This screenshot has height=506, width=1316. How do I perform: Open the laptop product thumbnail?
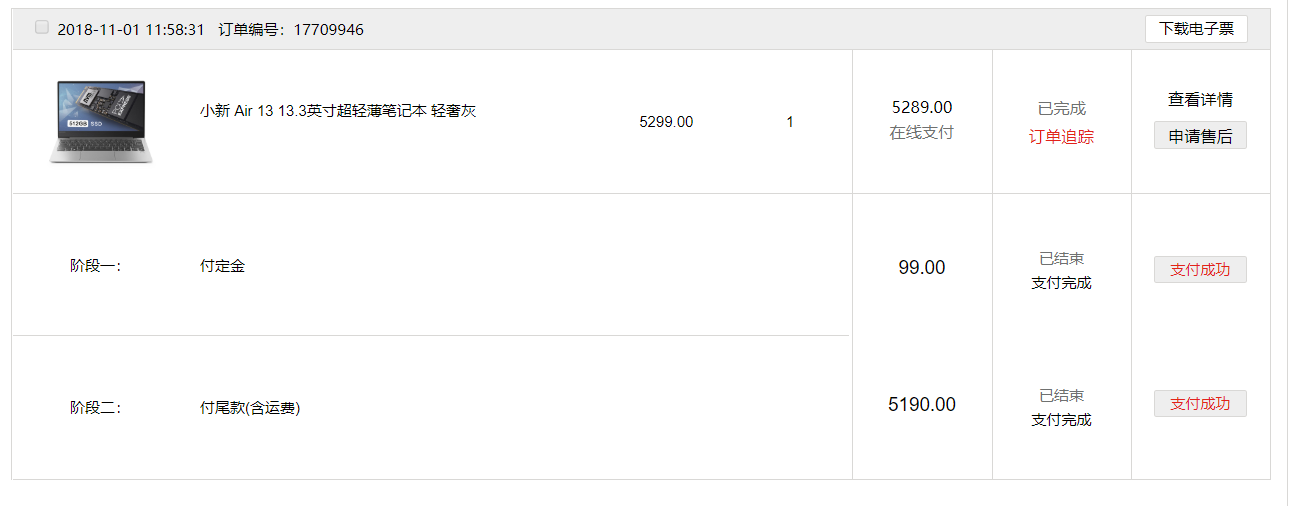[x=101, y=122]
